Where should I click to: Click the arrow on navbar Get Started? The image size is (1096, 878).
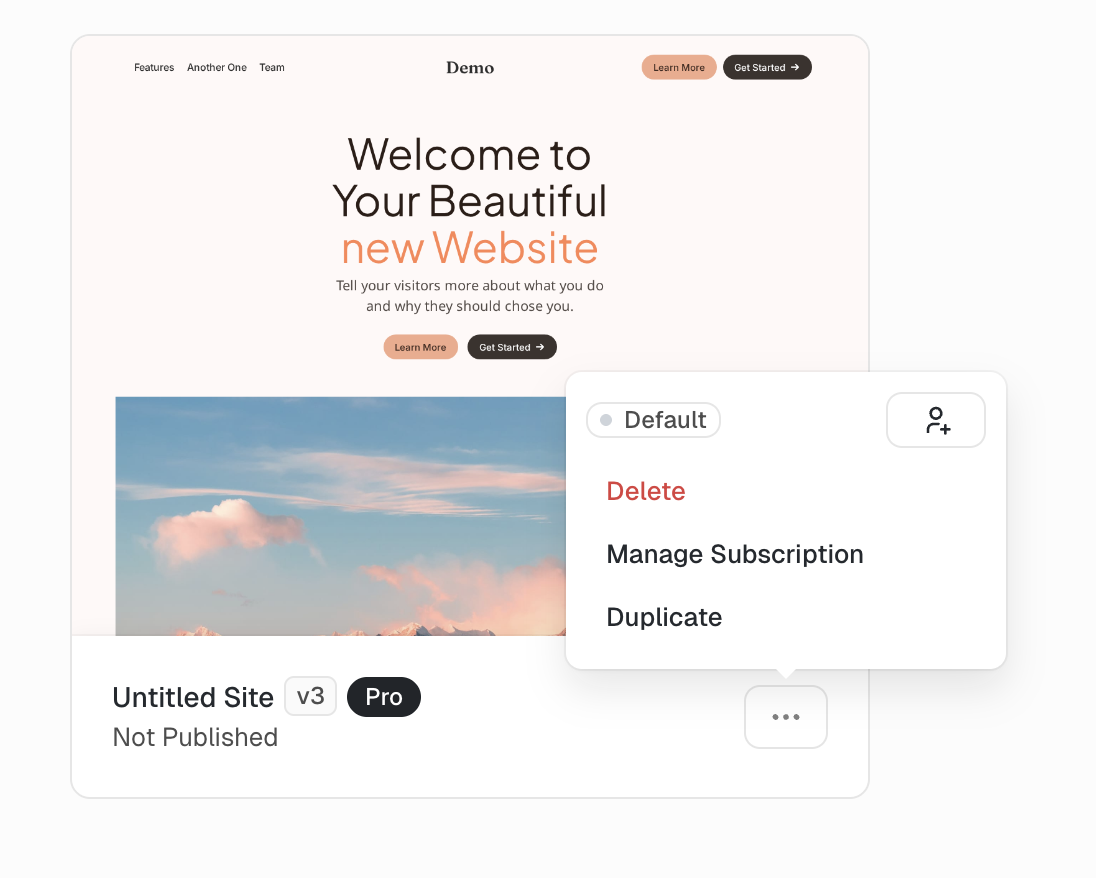click(795, 67)
